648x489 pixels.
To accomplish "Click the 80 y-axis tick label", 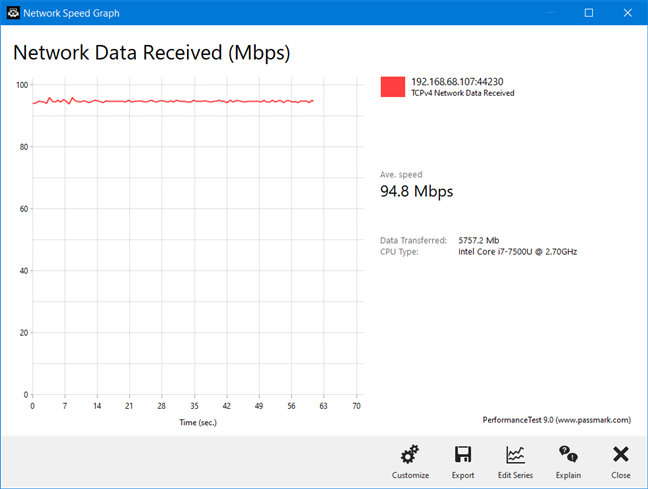I will (24, 147).
